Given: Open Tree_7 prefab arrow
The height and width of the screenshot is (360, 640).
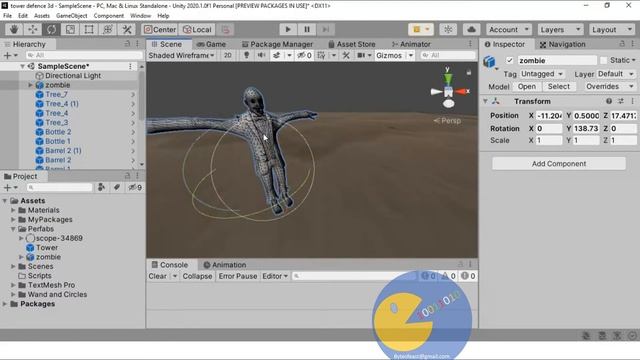Looking at the screenshot, I should click(x=133, y=94).
